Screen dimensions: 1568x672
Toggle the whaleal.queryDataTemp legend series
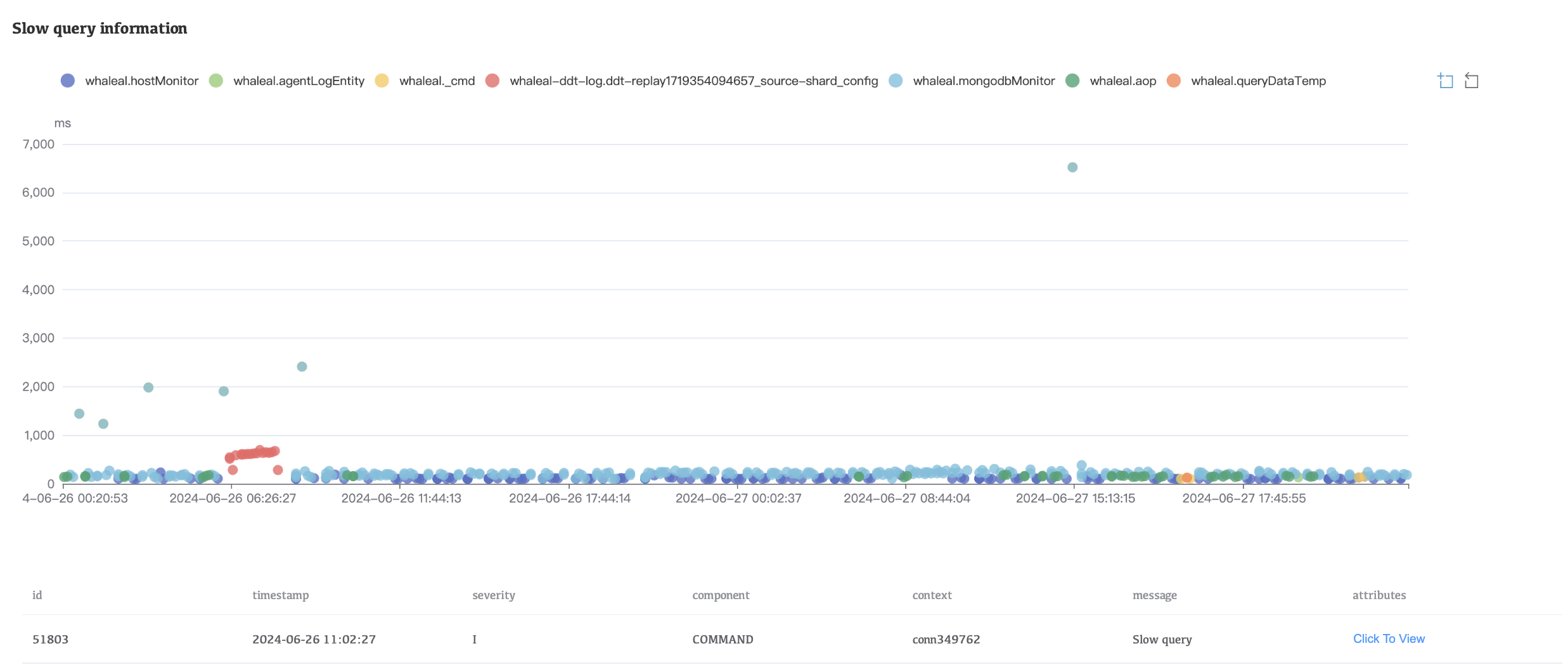click(1246, 81)
